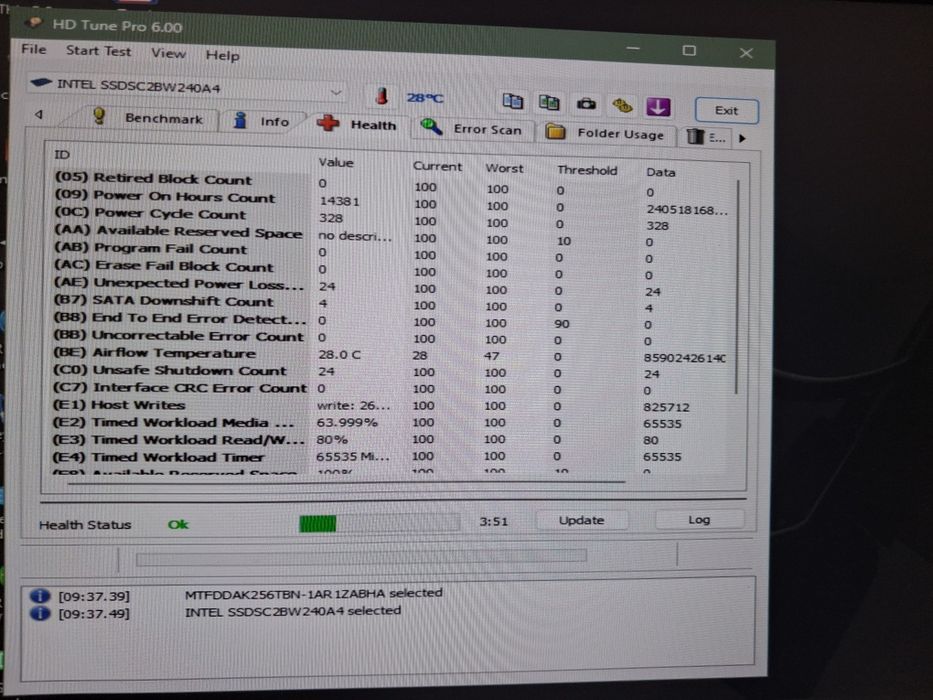Click the 3:51 countdown timer

pos(493,521)
